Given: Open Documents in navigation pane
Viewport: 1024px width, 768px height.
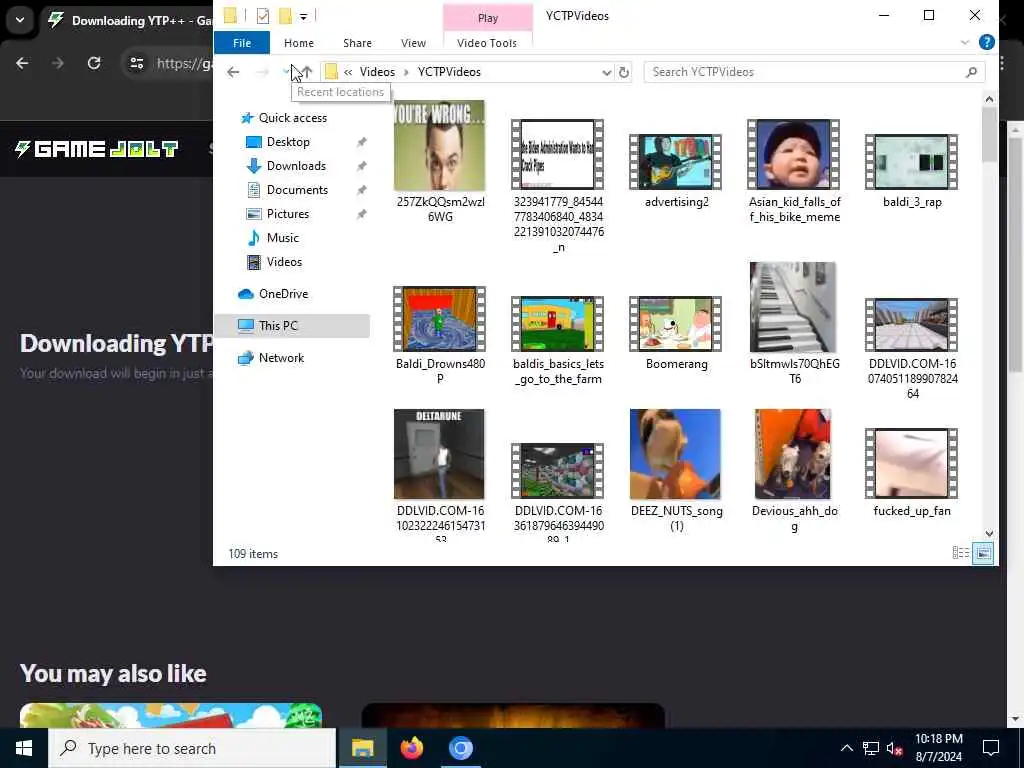Looking at the screenshot, I should 296,190.
